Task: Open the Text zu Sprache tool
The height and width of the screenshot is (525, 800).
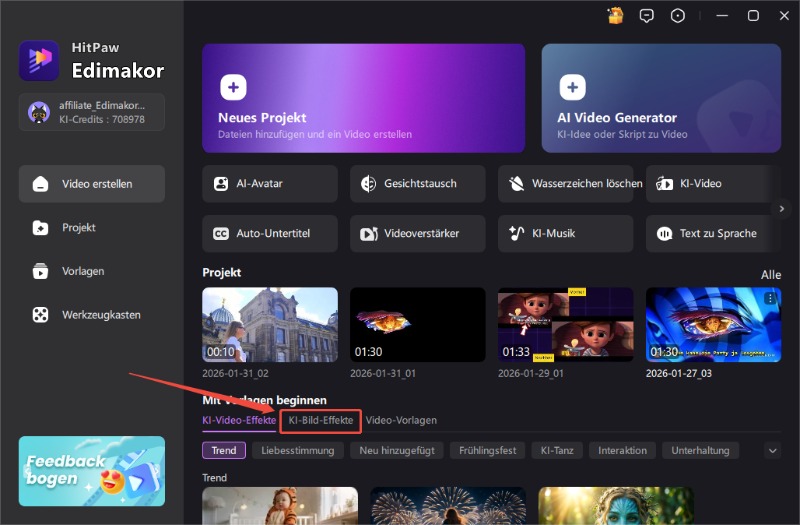Action: (x=713, y=234)
